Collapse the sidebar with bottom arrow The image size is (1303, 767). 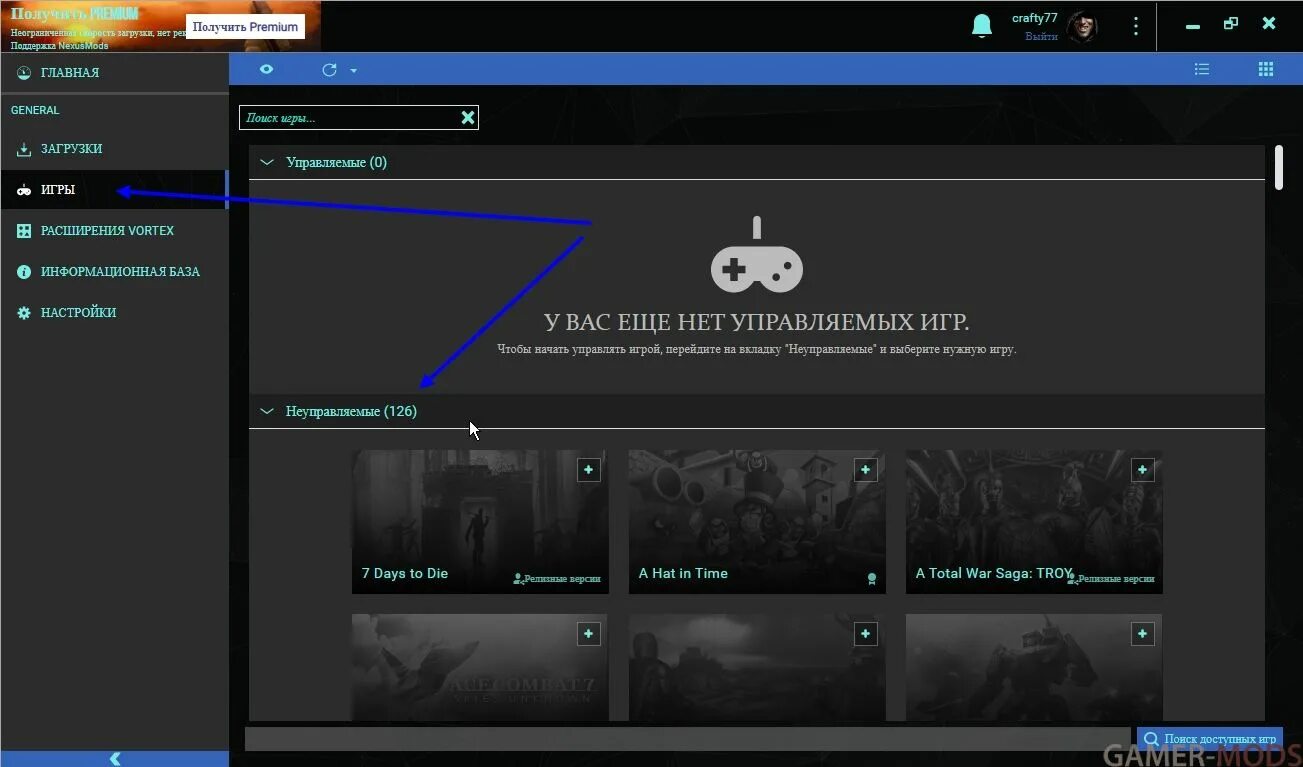(x=114, y=759)
